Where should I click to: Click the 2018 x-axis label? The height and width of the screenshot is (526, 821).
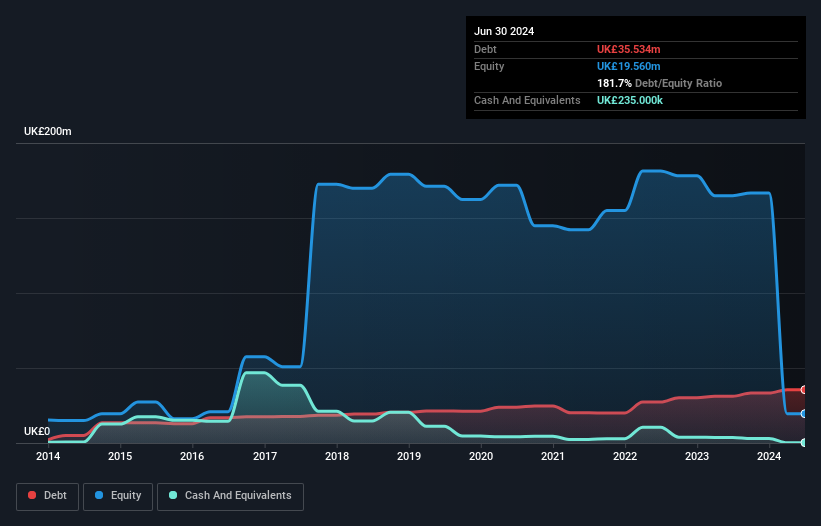(337, 456)
